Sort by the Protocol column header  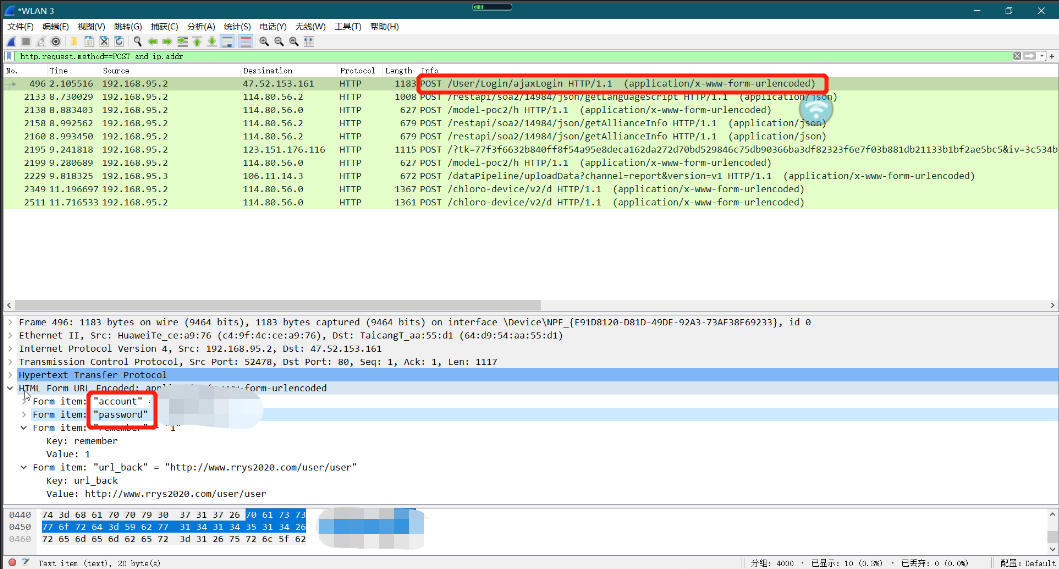[359, 70]
